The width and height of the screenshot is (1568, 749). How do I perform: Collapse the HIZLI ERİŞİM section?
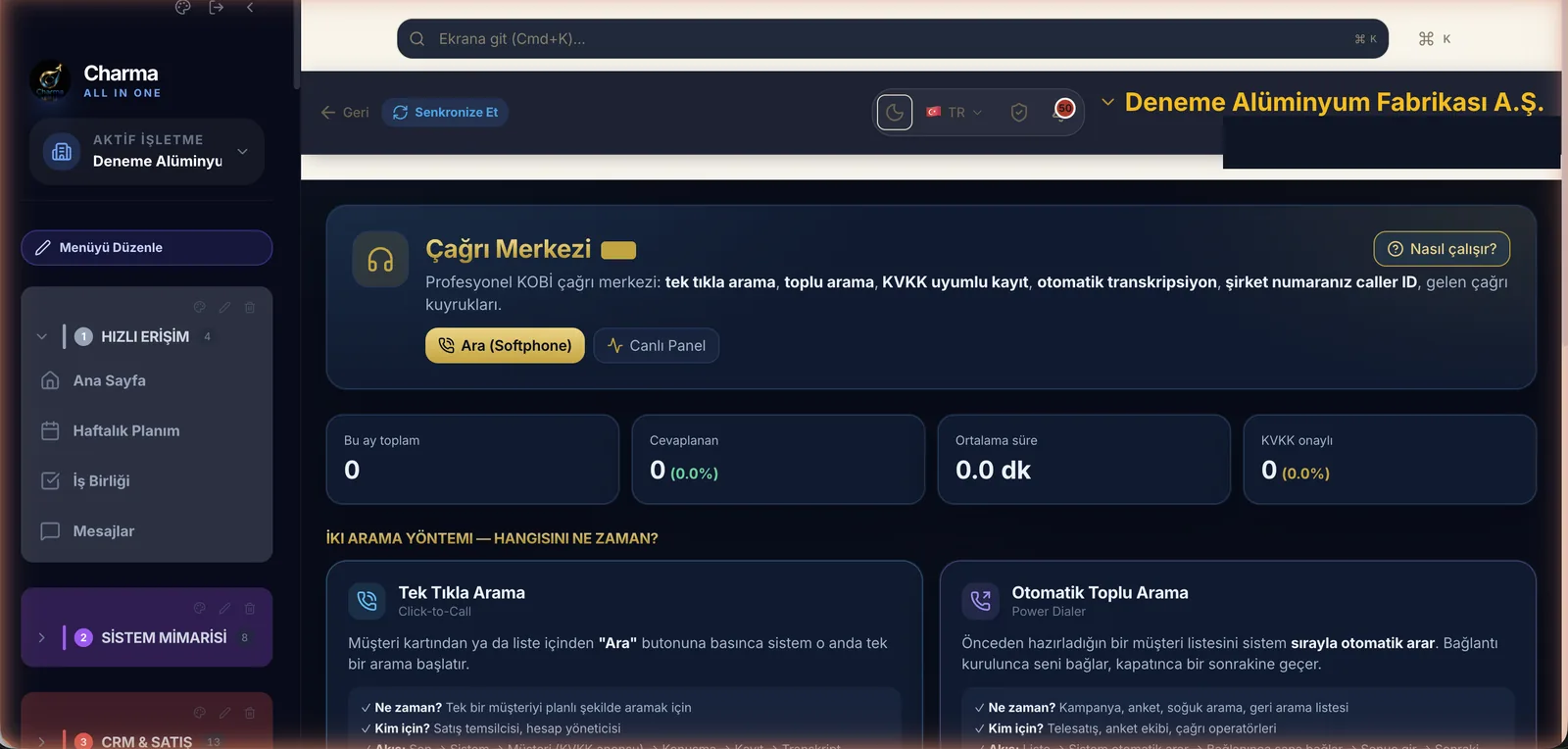[41, 336]
